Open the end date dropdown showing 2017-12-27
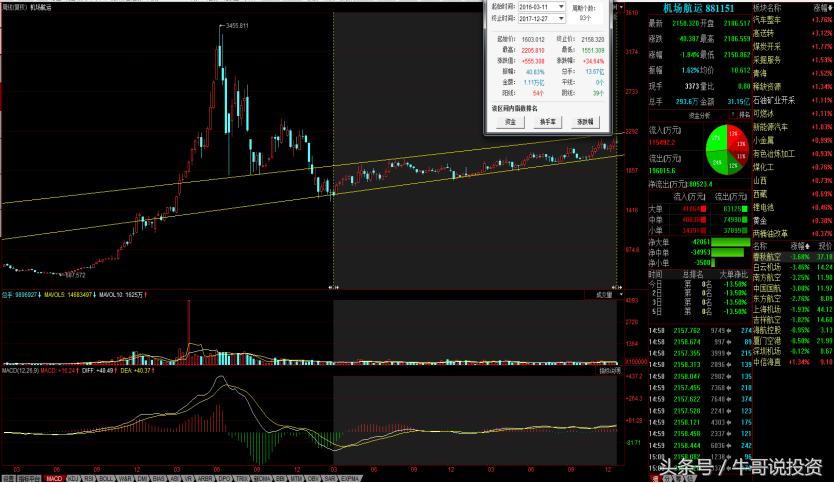Image resolution: width=834 pixels, height=483 pixels. 561,19
